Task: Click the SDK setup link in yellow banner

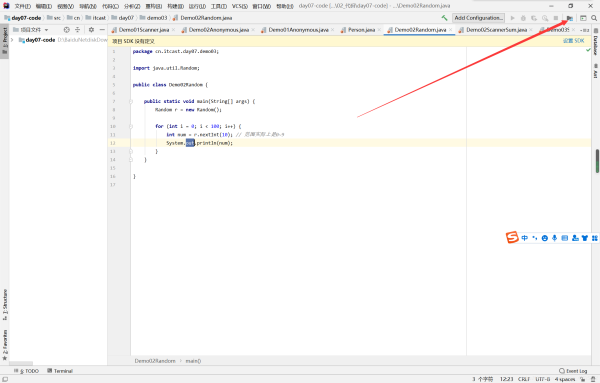Action: pyautogui.click(x=574, y=41)
